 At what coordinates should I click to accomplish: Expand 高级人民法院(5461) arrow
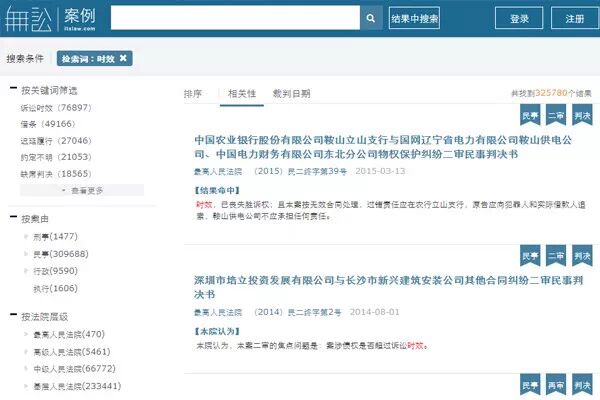coord(26,351)
